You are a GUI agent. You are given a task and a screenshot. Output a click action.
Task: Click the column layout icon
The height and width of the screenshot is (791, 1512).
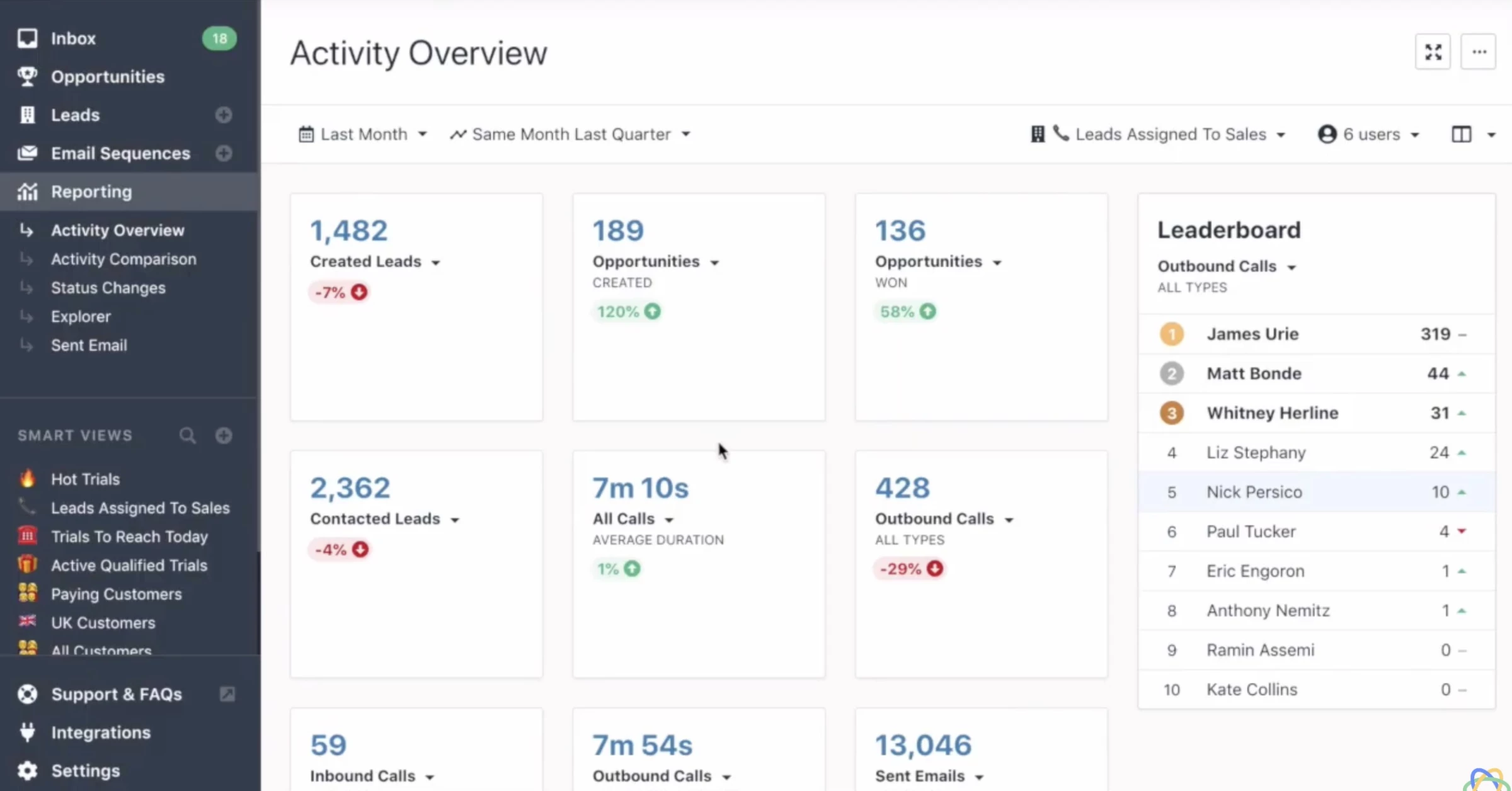pyautogui.click(x=1462, y=134)
